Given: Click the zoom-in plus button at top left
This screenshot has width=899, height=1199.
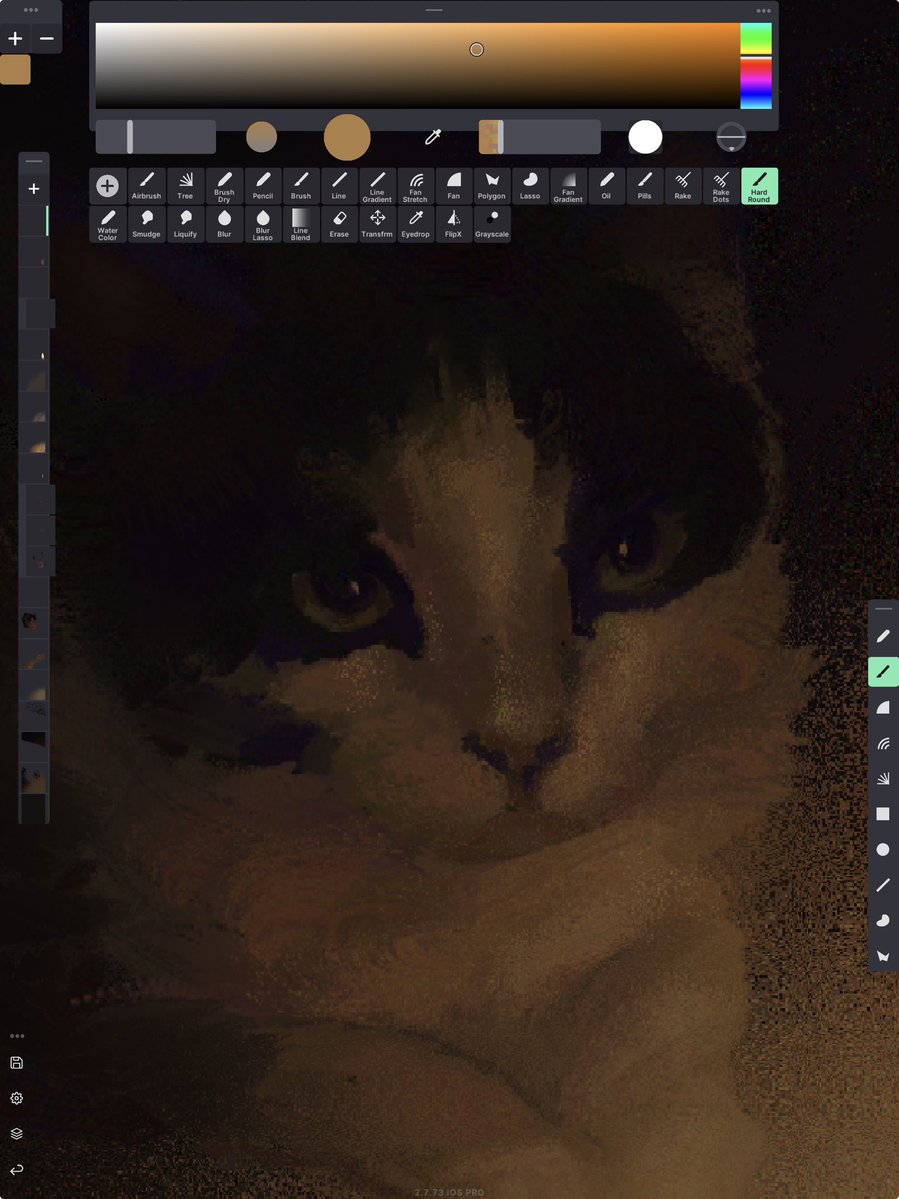Looking at the screenshot, I should [x=15, y=38].
